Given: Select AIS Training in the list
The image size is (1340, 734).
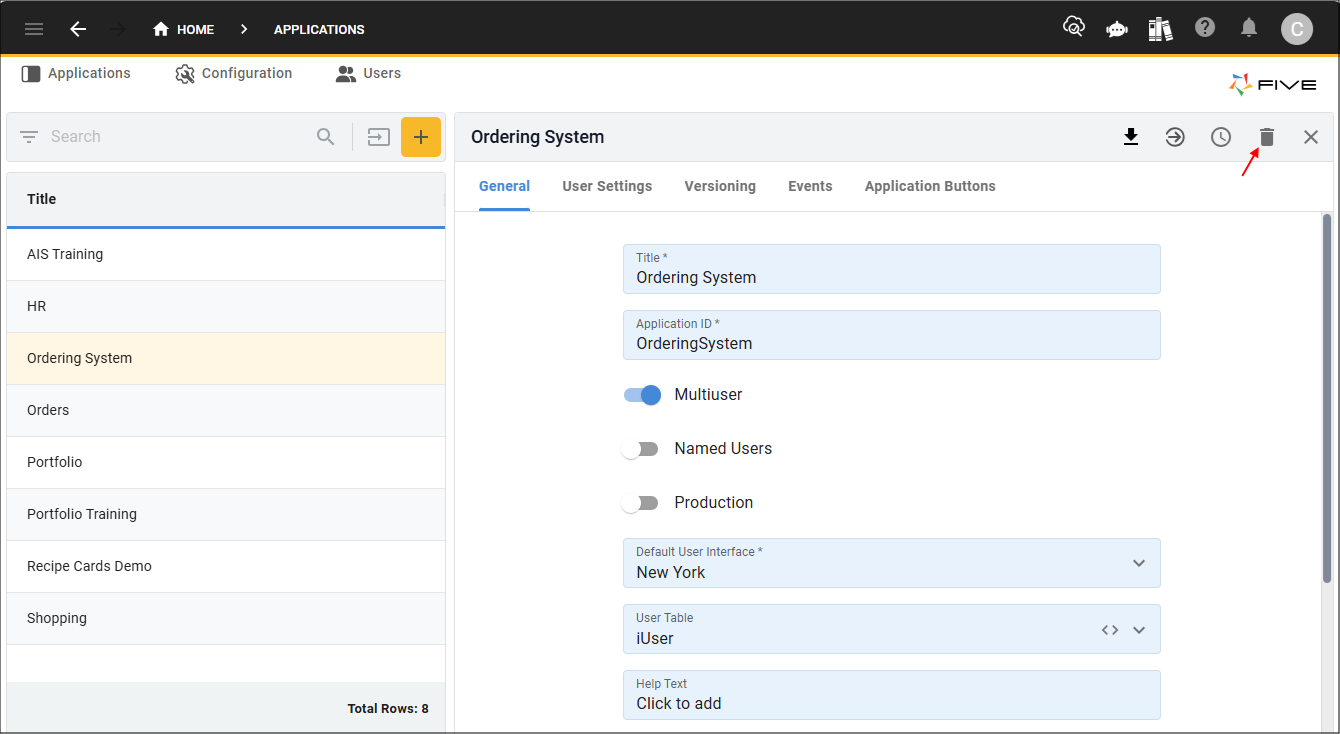Looking at the screenshot, I should pos(226,255).
